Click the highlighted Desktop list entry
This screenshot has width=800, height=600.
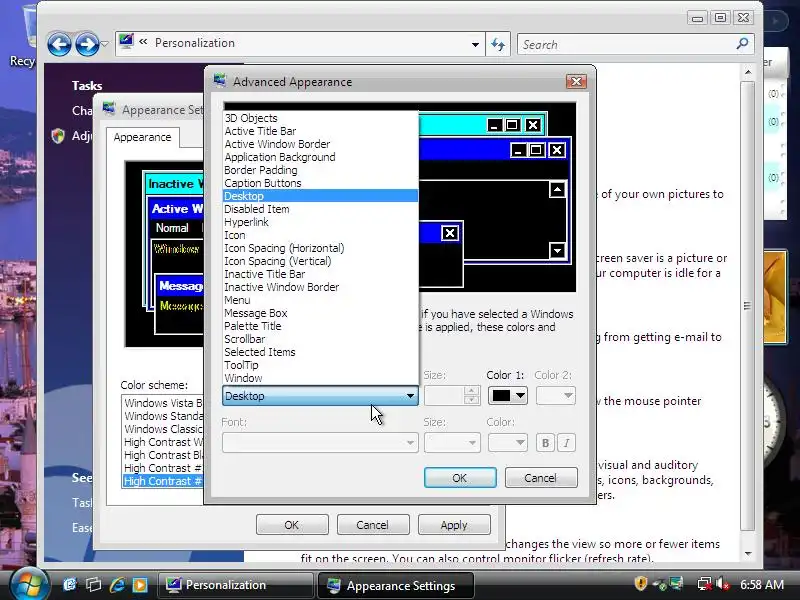pyautogui.click(x=320, y=196)
